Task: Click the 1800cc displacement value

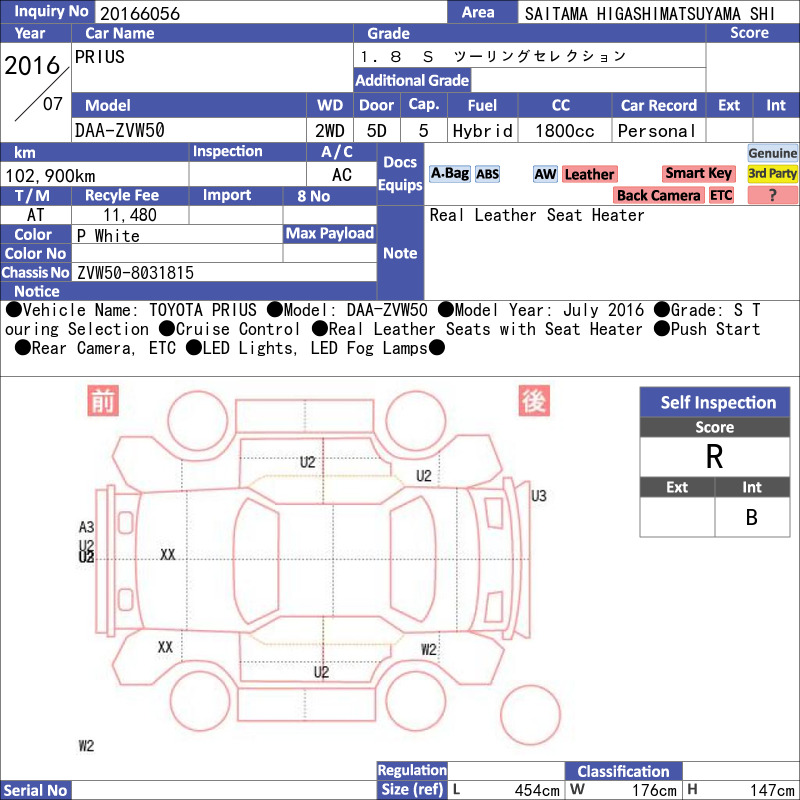Action: (565, 131)
